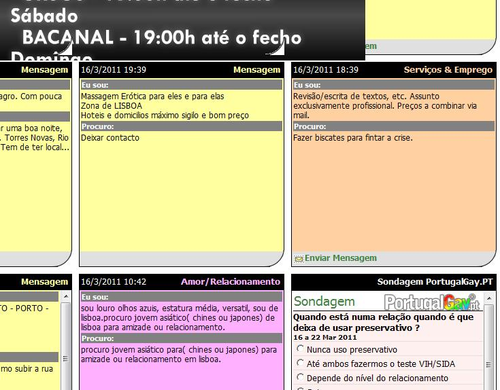This screenshot has width=500, height=390.
Task: Click the date 16/3/2011 10:42
Action: [x=114, y=282]
